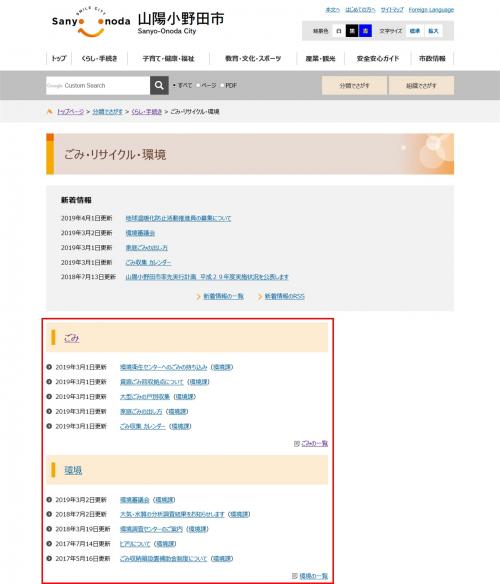Set text size to 拡大
The height and width of the screenshot is (584, 500).
pyautogui.click(x=433, y=31)
